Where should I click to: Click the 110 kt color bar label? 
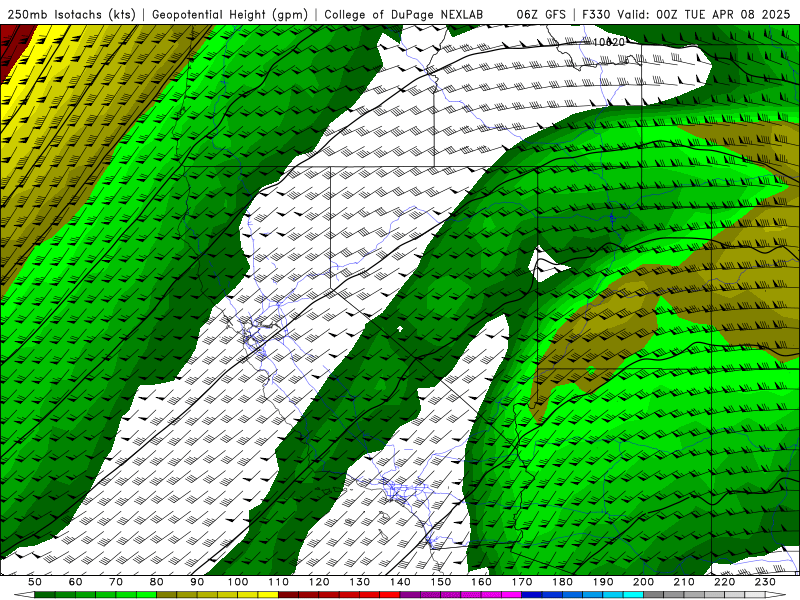278,582
